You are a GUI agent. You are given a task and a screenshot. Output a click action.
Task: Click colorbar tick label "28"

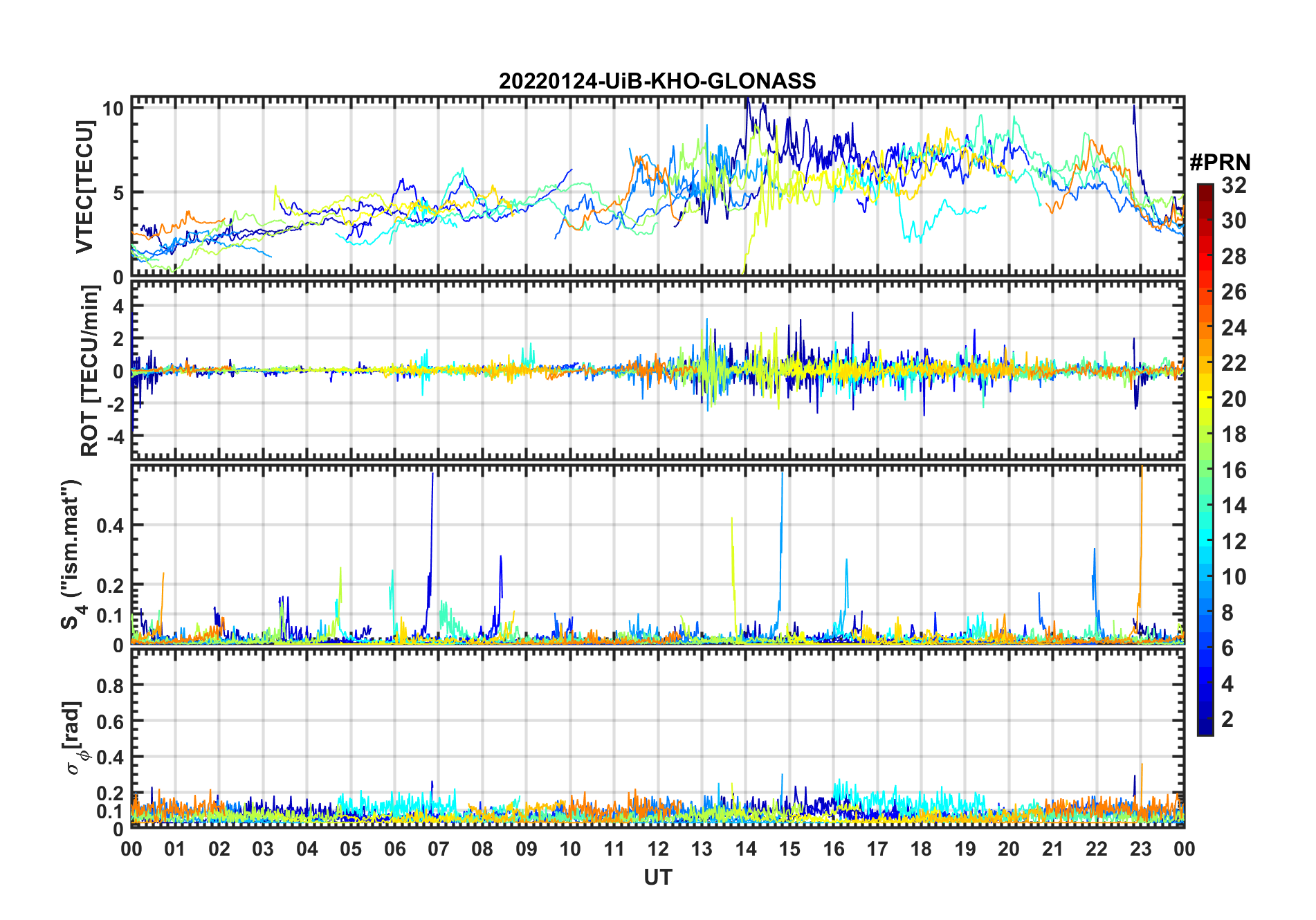[x=1234, y=257]
